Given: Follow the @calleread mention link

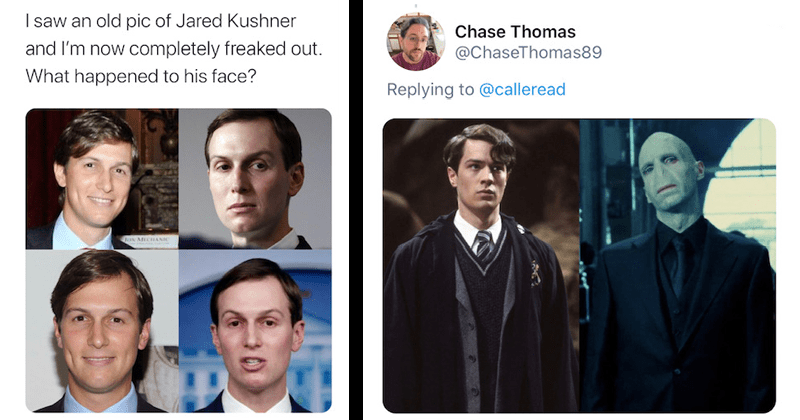Looking at the screenshot, I should [x=522, y=89].
